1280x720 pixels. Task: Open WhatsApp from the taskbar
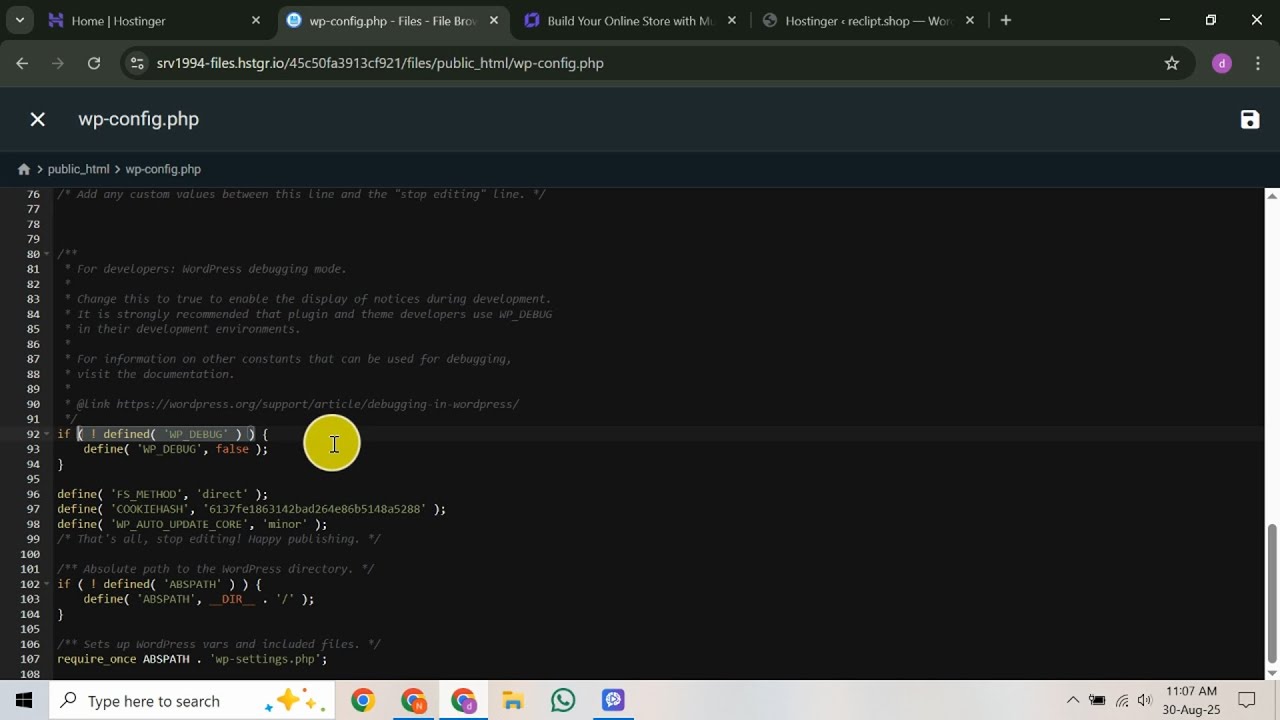563,700
